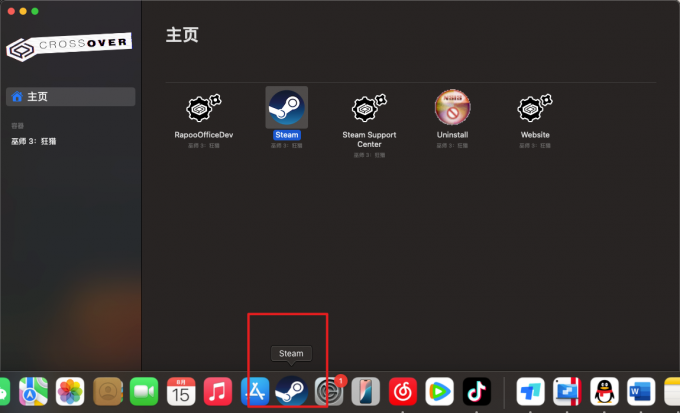Open the Website launcher icon

tap(535, 108)
